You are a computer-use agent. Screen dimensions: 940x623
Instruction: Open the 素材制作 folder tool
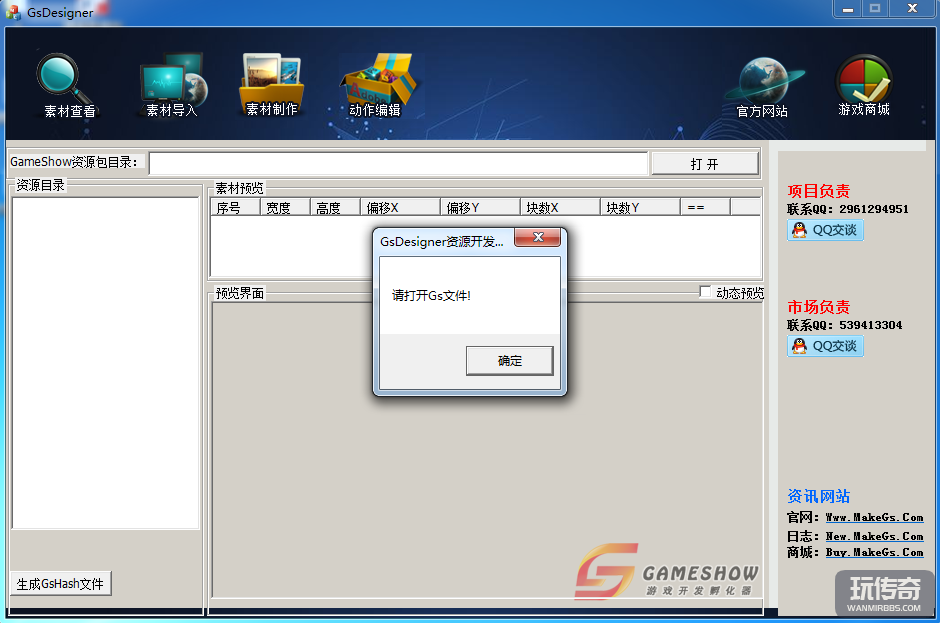click(272, 85)
